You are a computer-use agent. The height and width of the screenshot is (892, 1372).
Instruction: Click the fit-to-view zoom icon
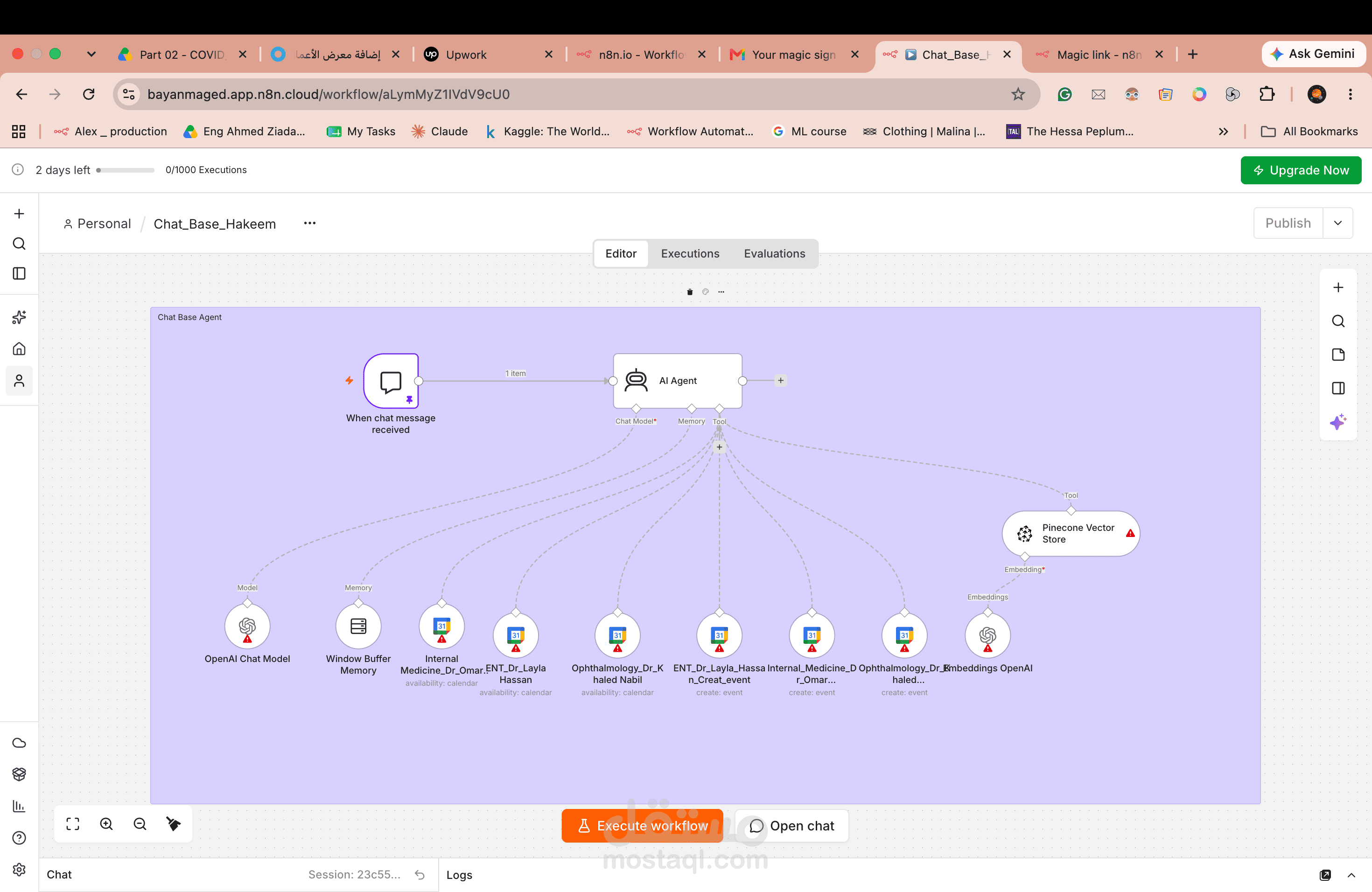pyautogui.click(x=73, y=824)
